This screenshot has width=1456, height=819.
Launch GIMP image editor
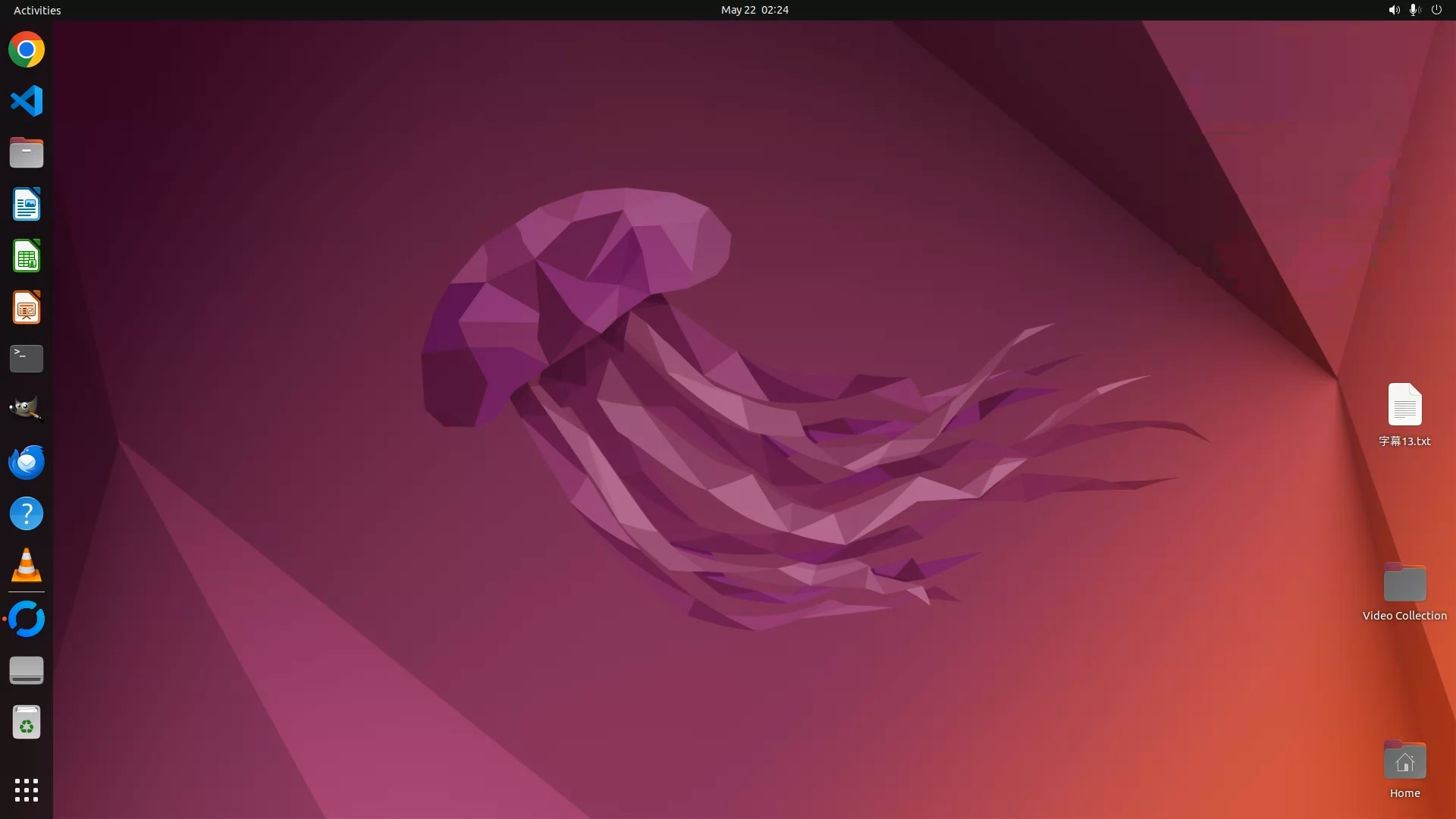(x=27, y=409)
